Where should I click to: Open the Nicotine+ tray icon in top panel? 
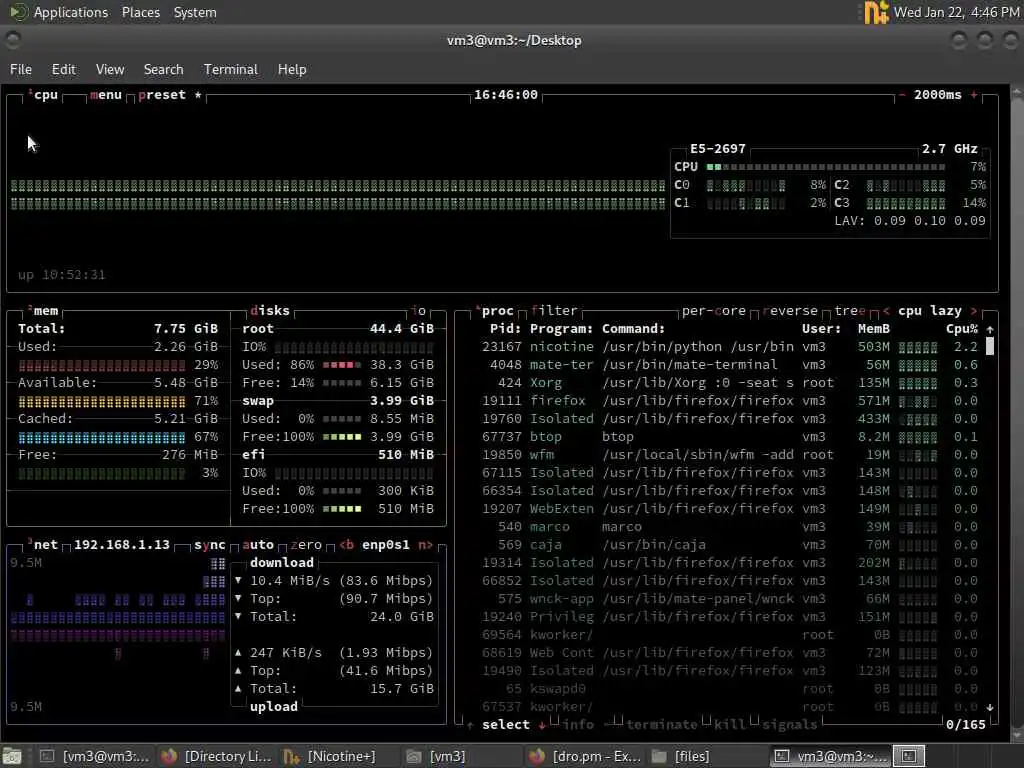876,12
